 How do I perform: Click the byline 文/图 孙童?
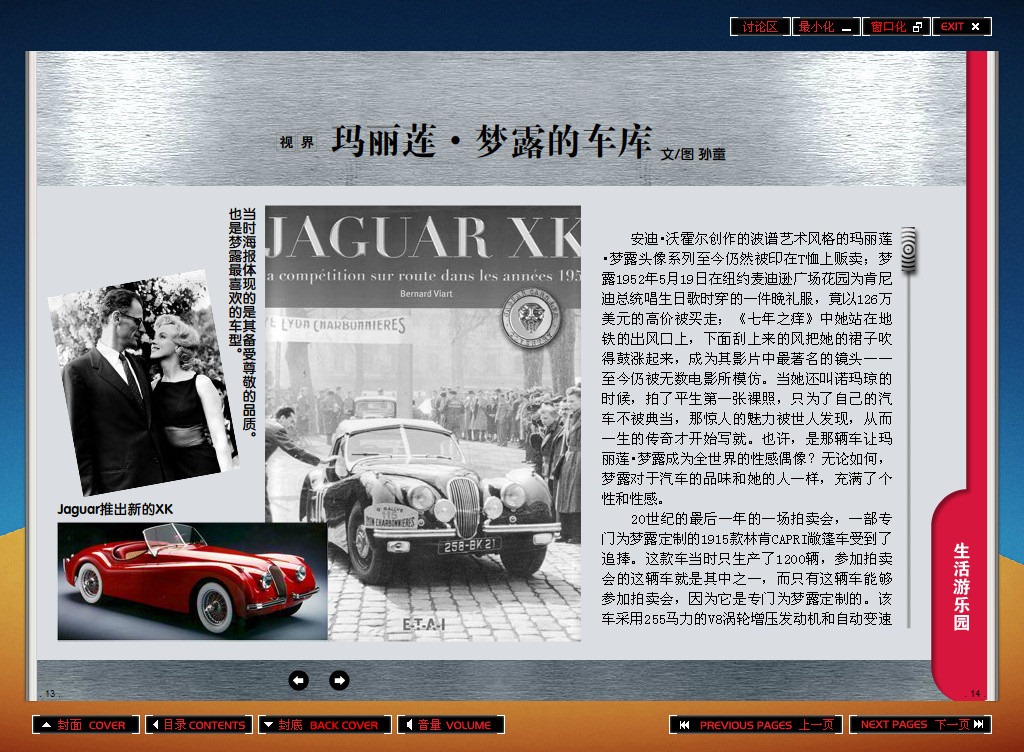pyautogui.click(x=693, y=154)
